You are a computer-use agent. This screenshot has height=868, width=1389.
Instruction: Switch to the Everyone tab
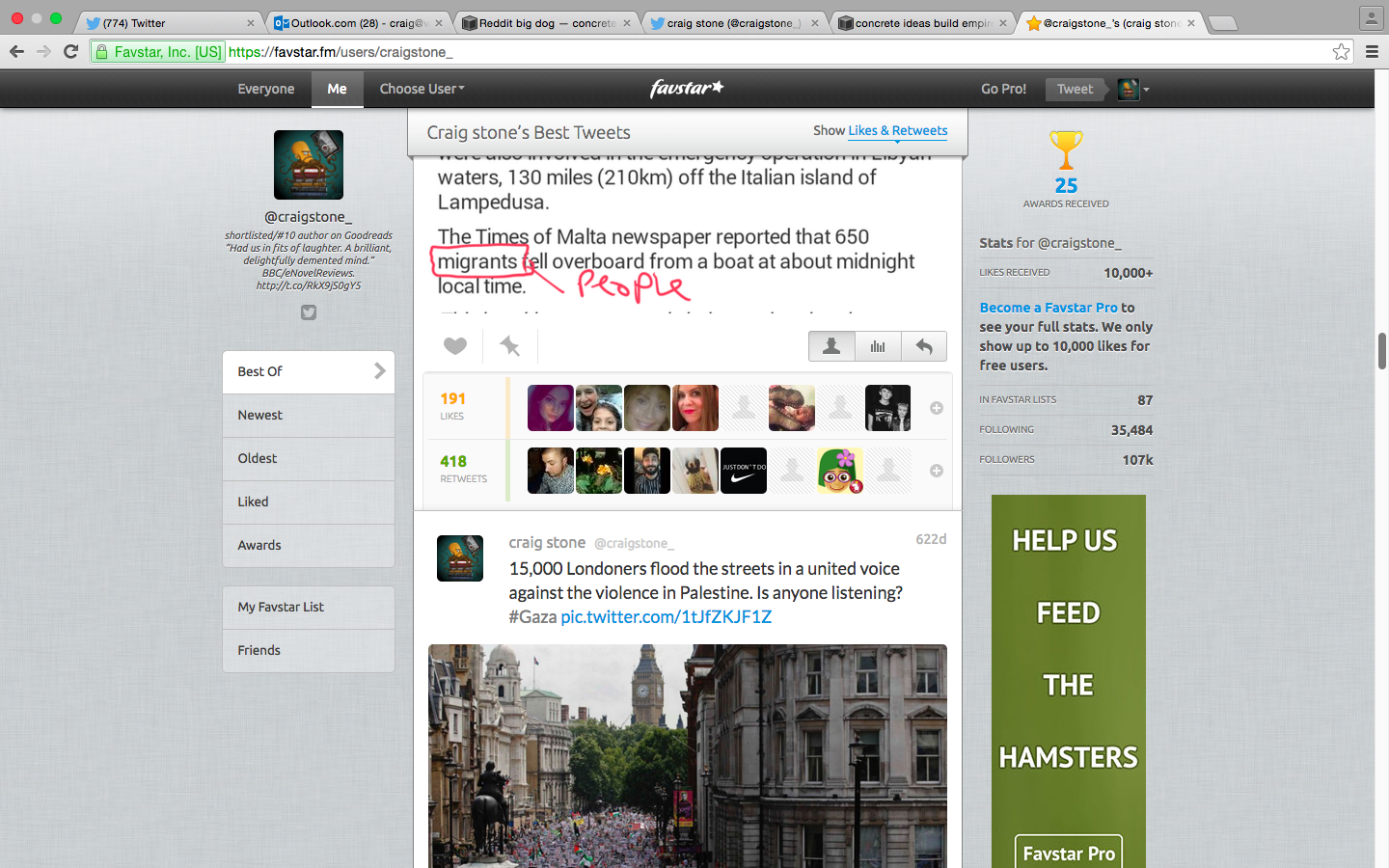coord(266,89)
